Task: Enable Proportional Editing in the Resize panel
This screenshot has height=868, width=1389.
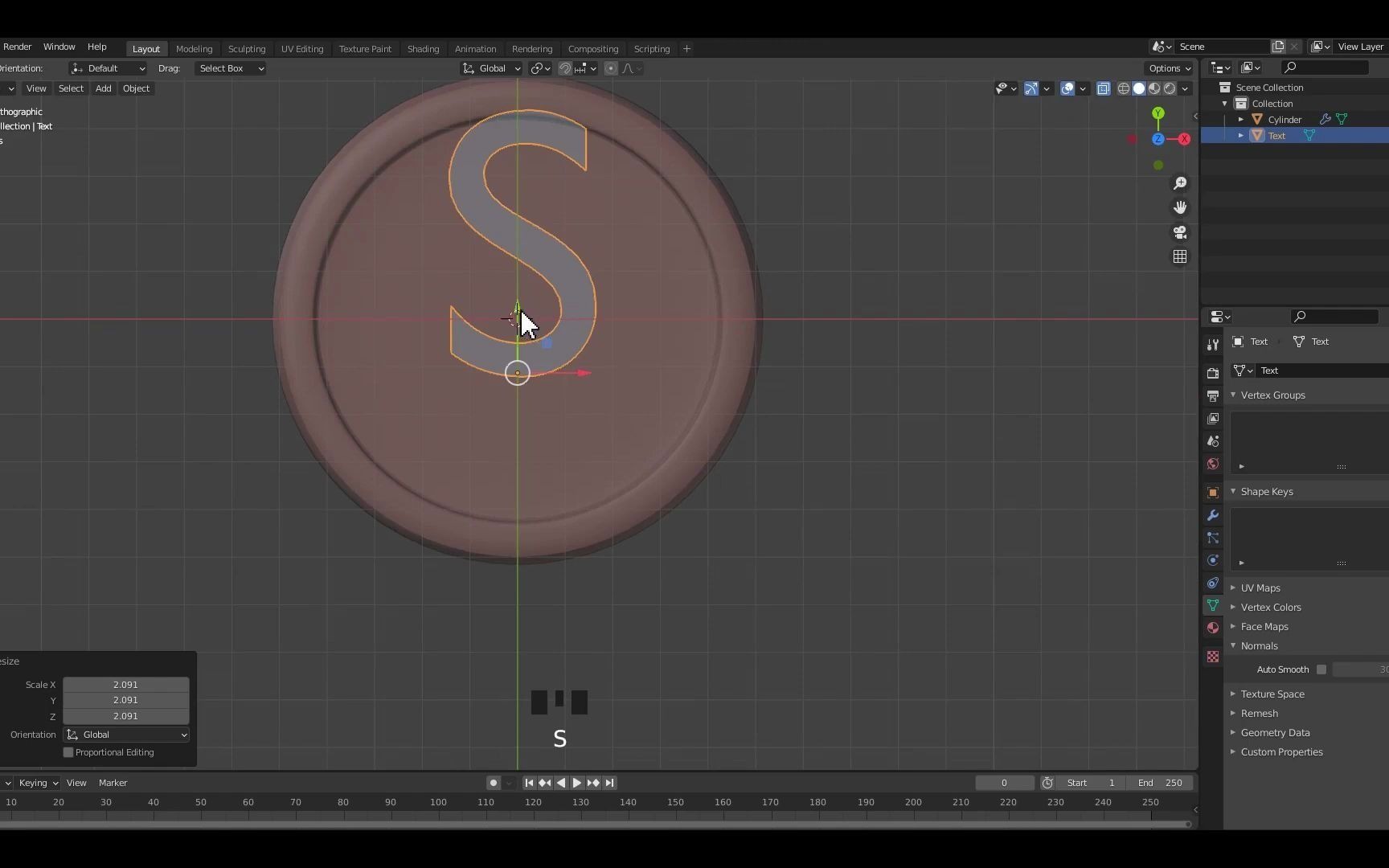Action: click(x=69, y=752)
